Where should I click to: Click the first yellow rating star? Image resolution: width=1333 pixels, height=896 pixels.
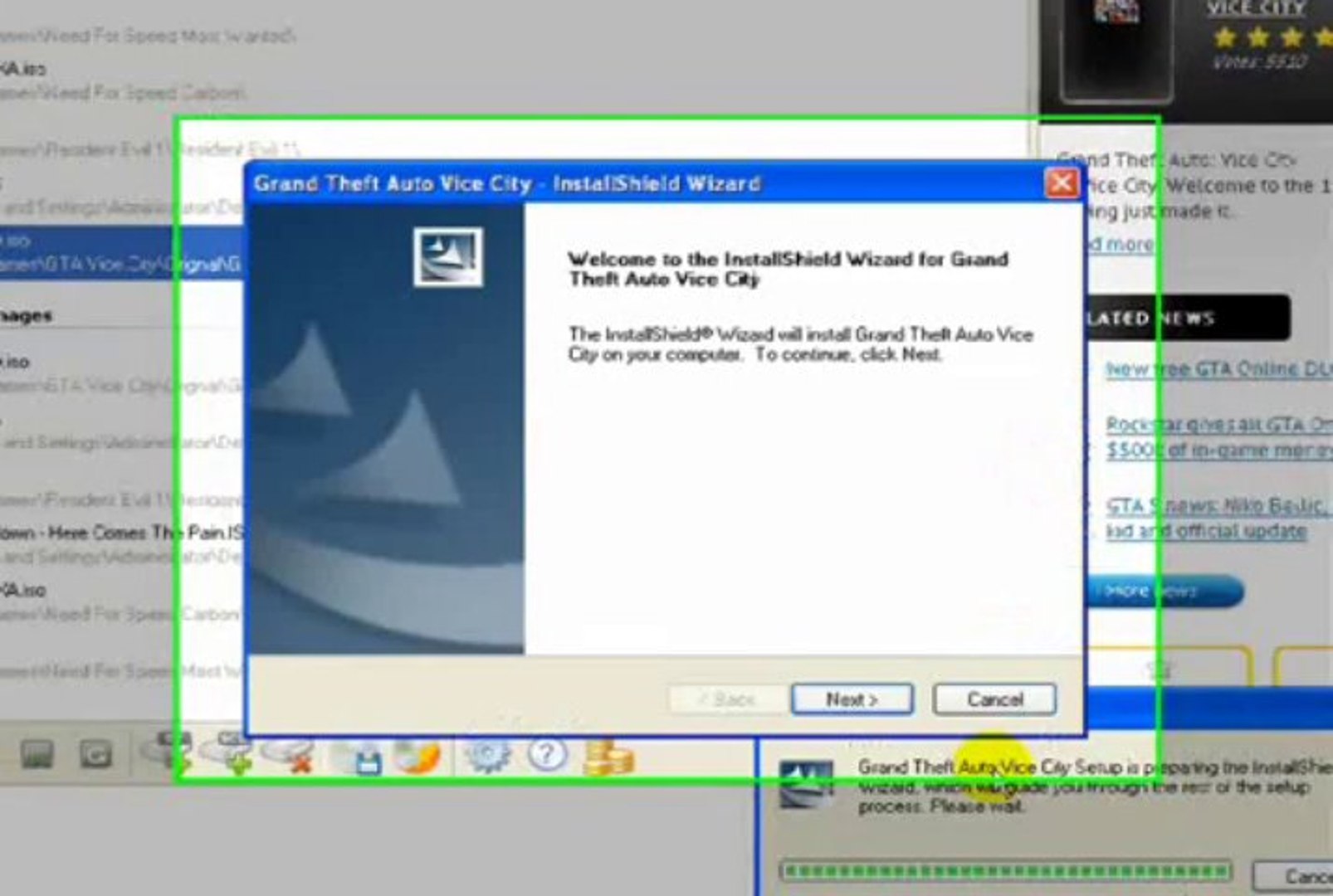[1224, 37]
